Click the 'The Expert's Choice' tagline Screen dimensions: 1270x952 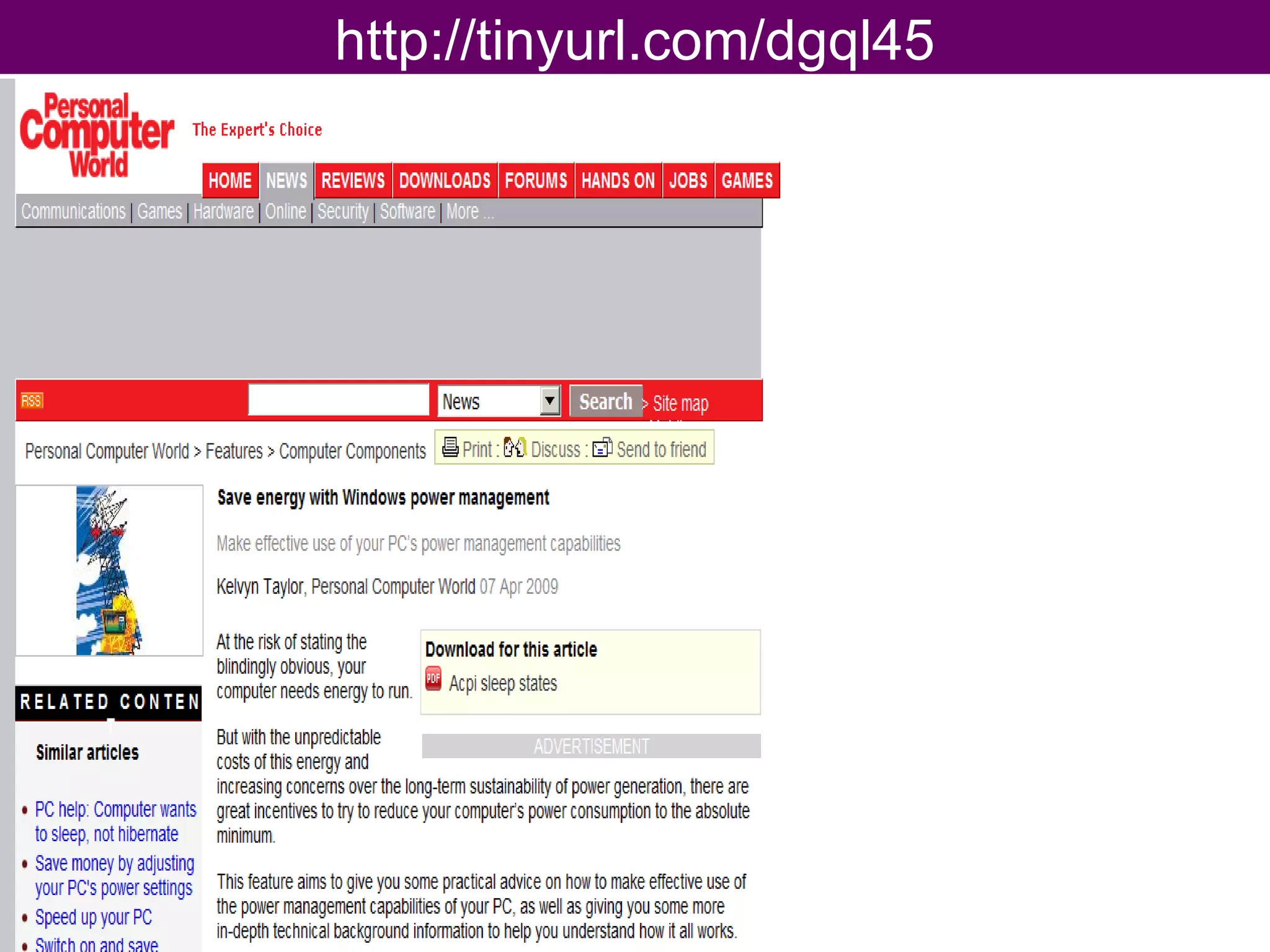257,130
